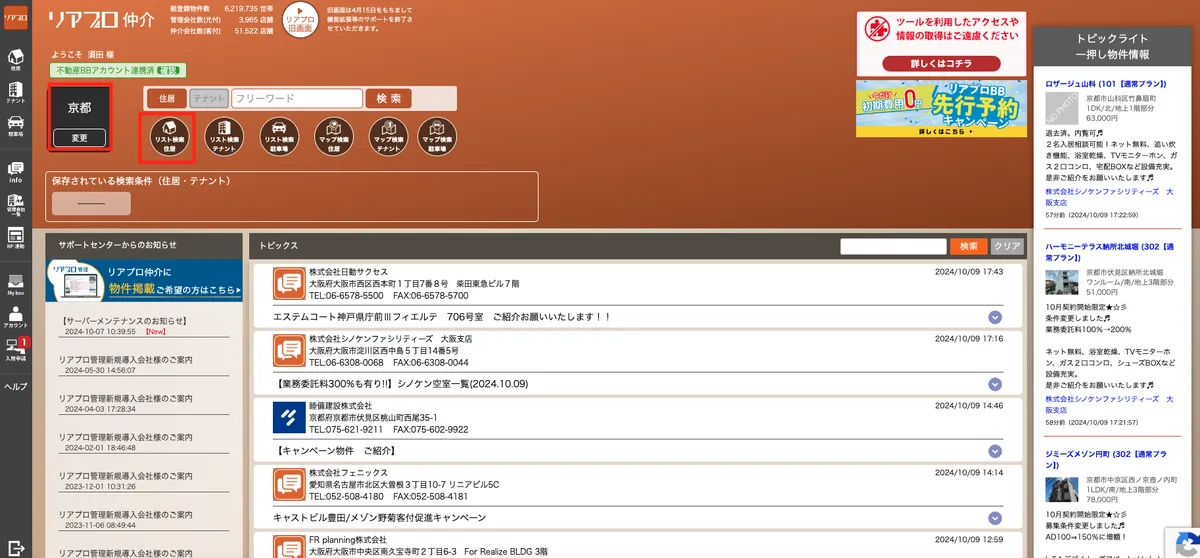Select the テナント search tab

(x=209, y=98)
